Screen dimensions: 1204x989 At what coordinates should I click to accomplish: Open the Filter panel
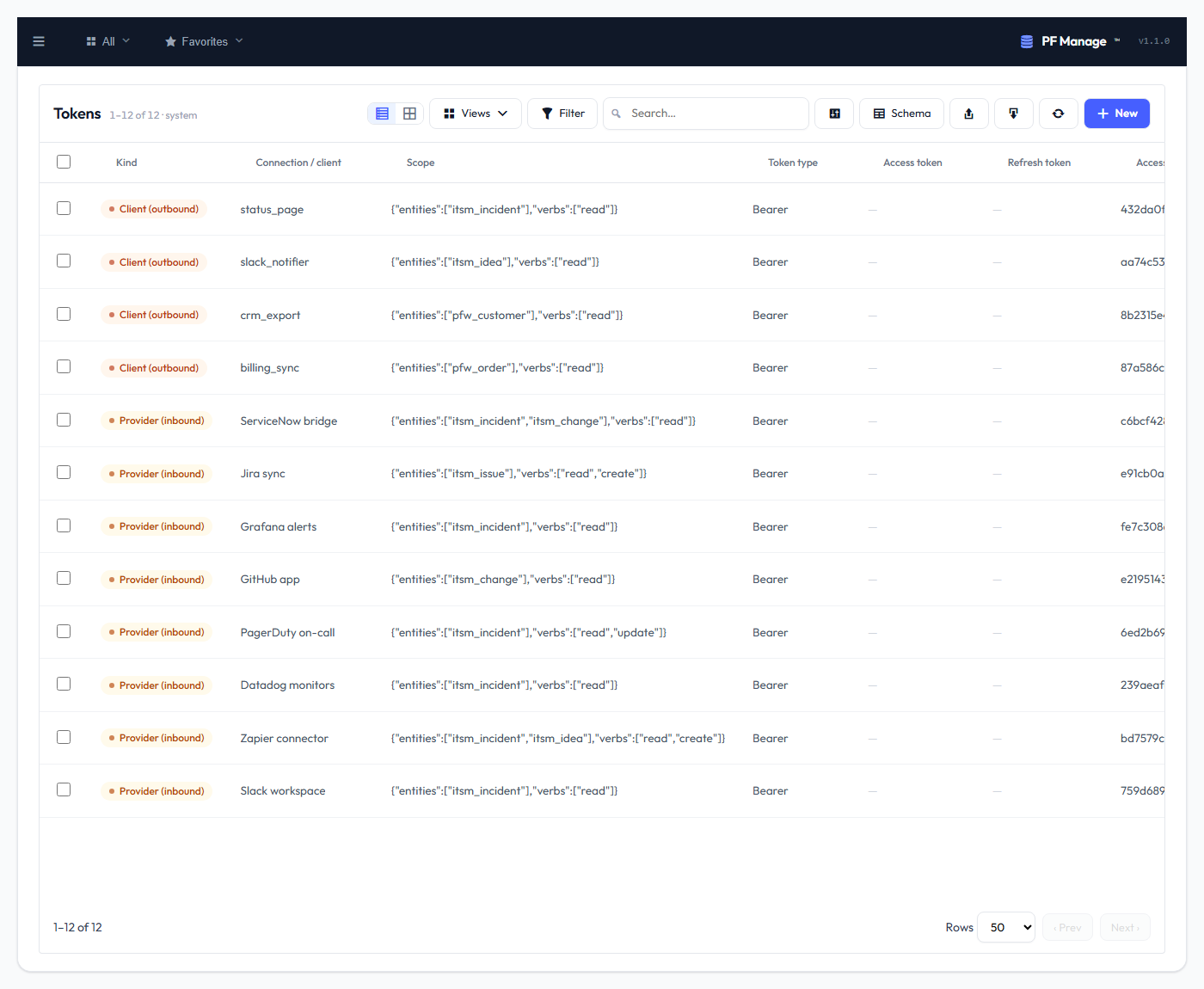562,114
